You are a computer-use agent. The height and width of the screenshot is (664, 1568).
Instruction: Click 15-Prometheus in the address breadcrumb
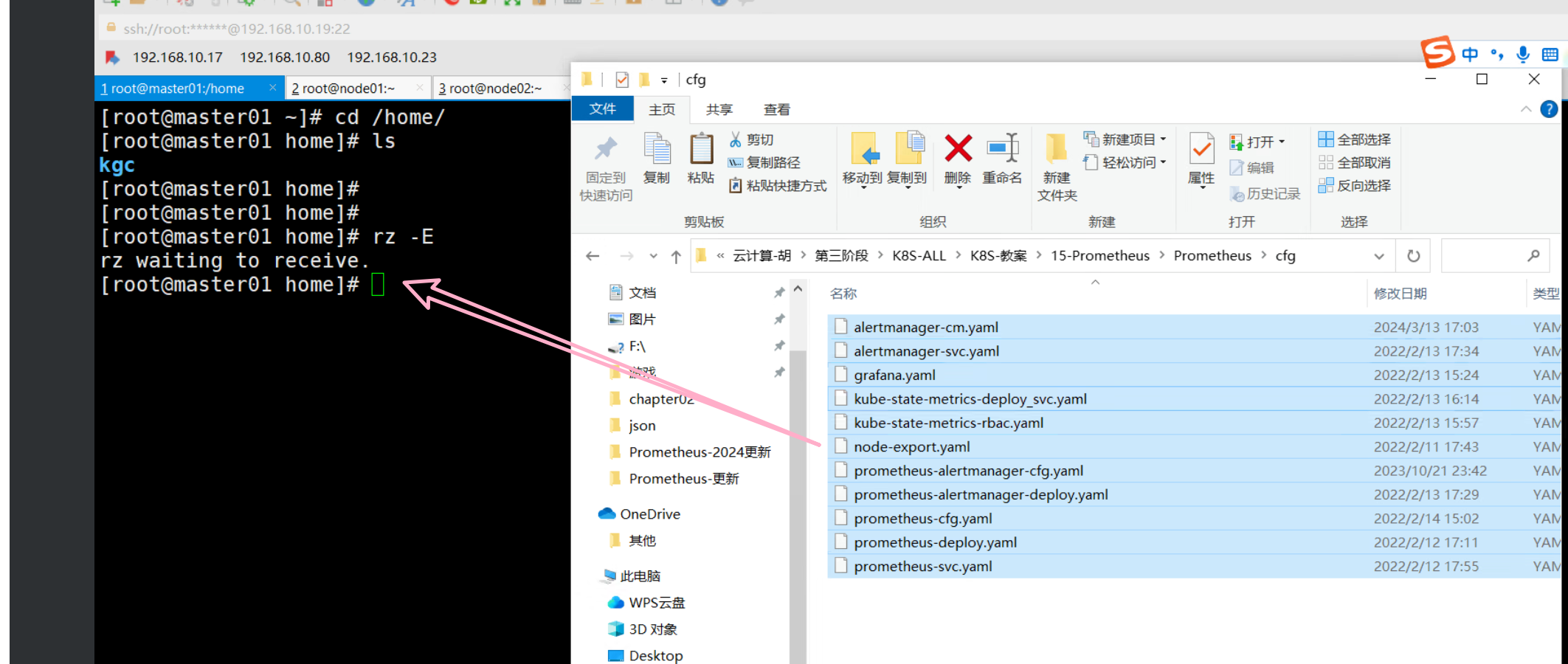1099,255
